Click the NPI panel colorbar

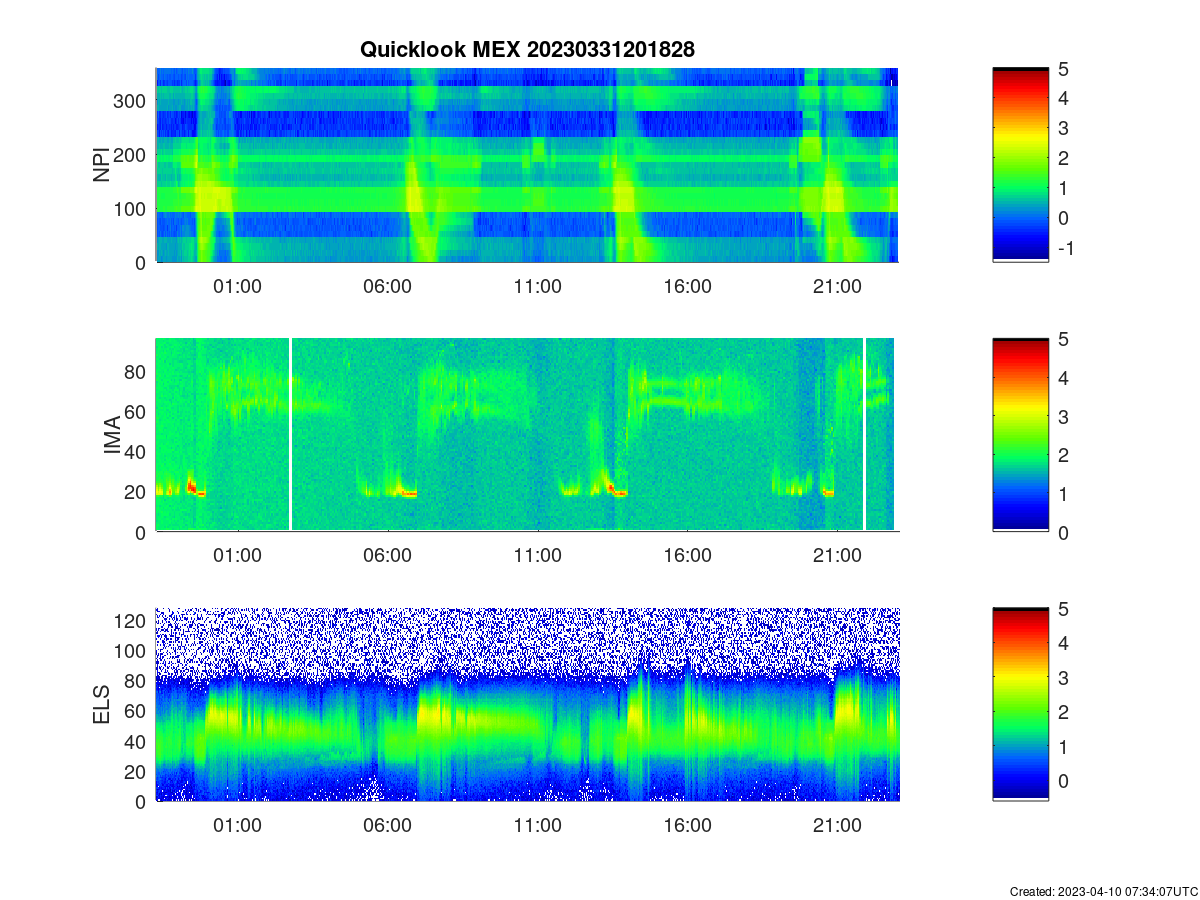tap(1021, 165)
